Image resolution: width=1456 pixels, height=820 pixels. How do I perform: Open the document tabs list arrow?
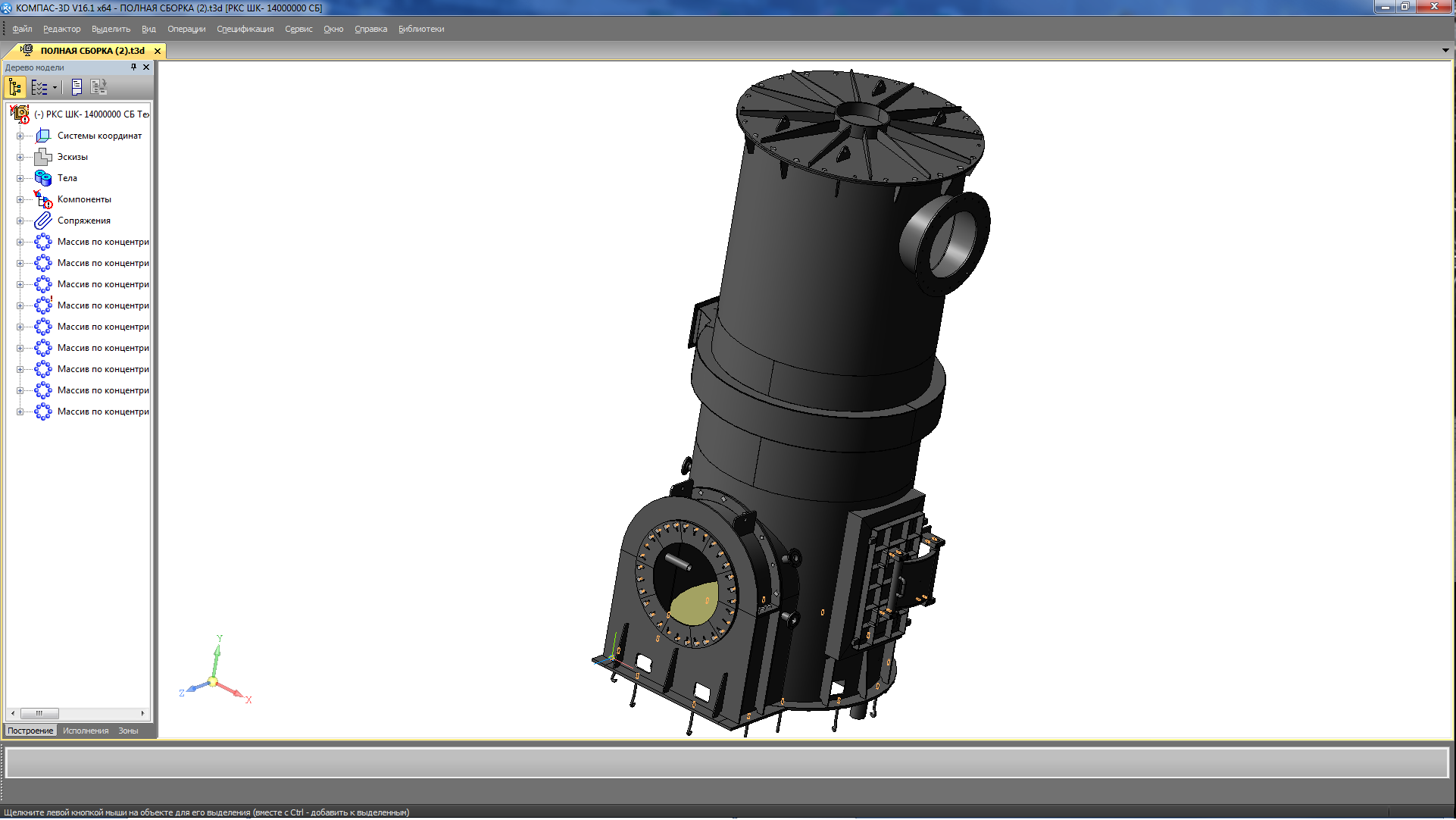pyautogui.click(x=1445, y=51)
